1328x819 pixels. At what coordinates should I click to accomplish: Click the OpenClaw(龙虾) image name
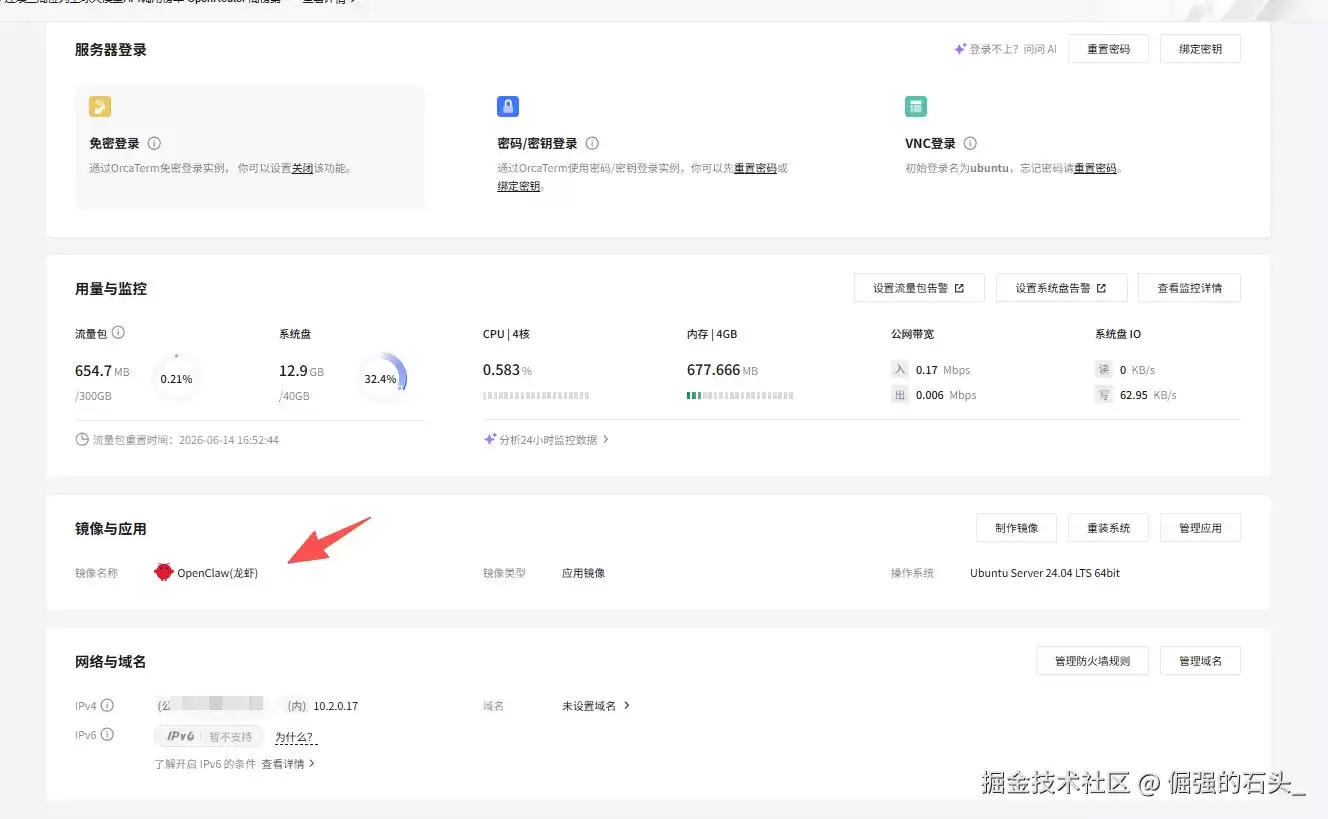(217, 573)
